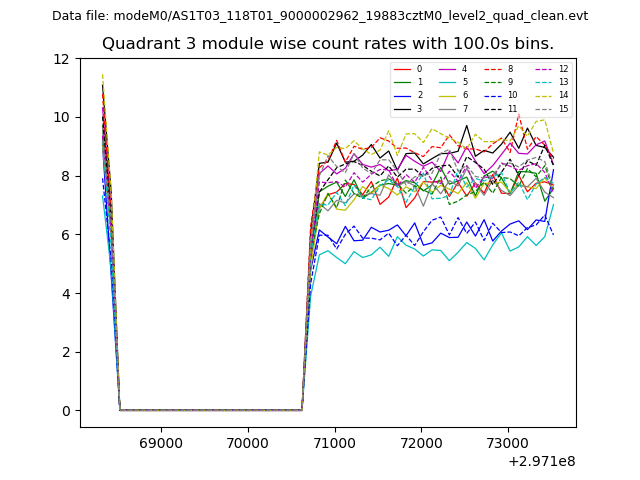Click the gray solid legend entry 7

tap(455, 108)
